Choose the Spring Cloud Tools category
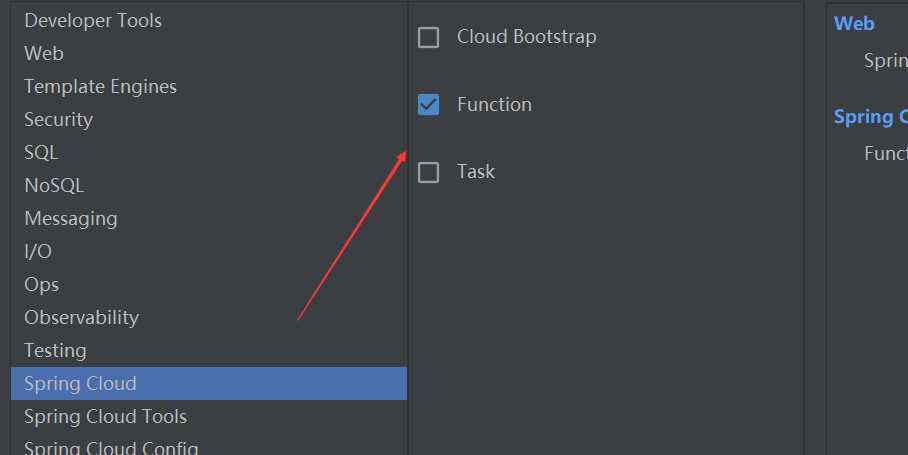 209,416
